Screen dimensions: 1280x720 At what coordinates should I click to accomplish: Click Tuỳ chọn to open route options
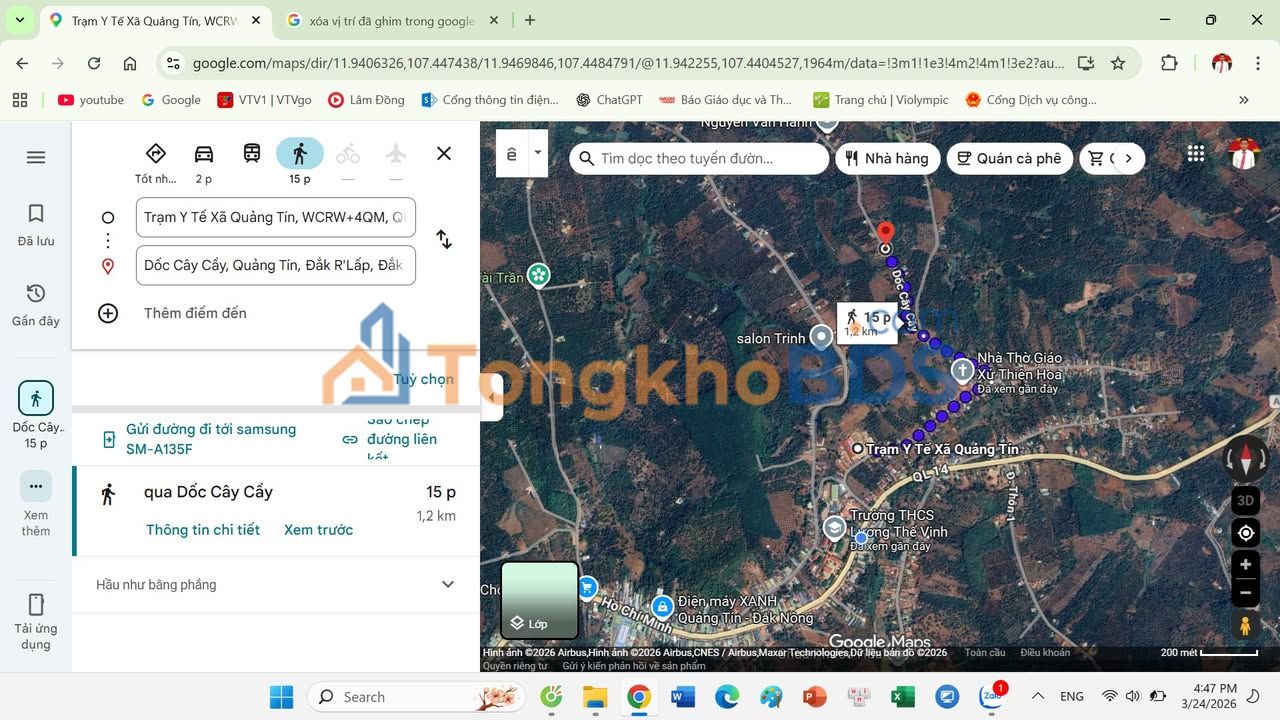(x=423, y=378)
